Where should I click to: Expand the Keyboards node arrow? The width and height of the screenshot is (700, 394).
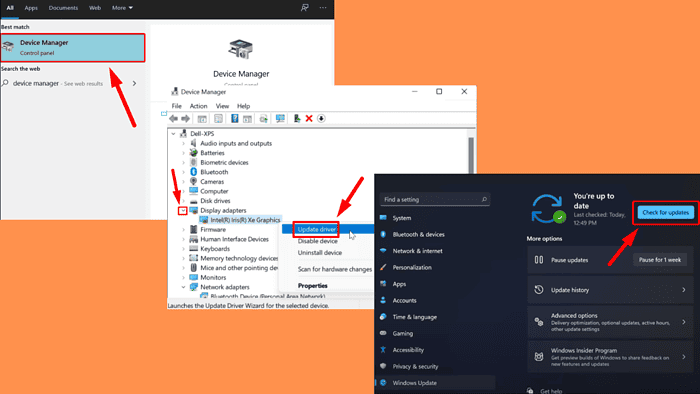[x=183, y=249]
